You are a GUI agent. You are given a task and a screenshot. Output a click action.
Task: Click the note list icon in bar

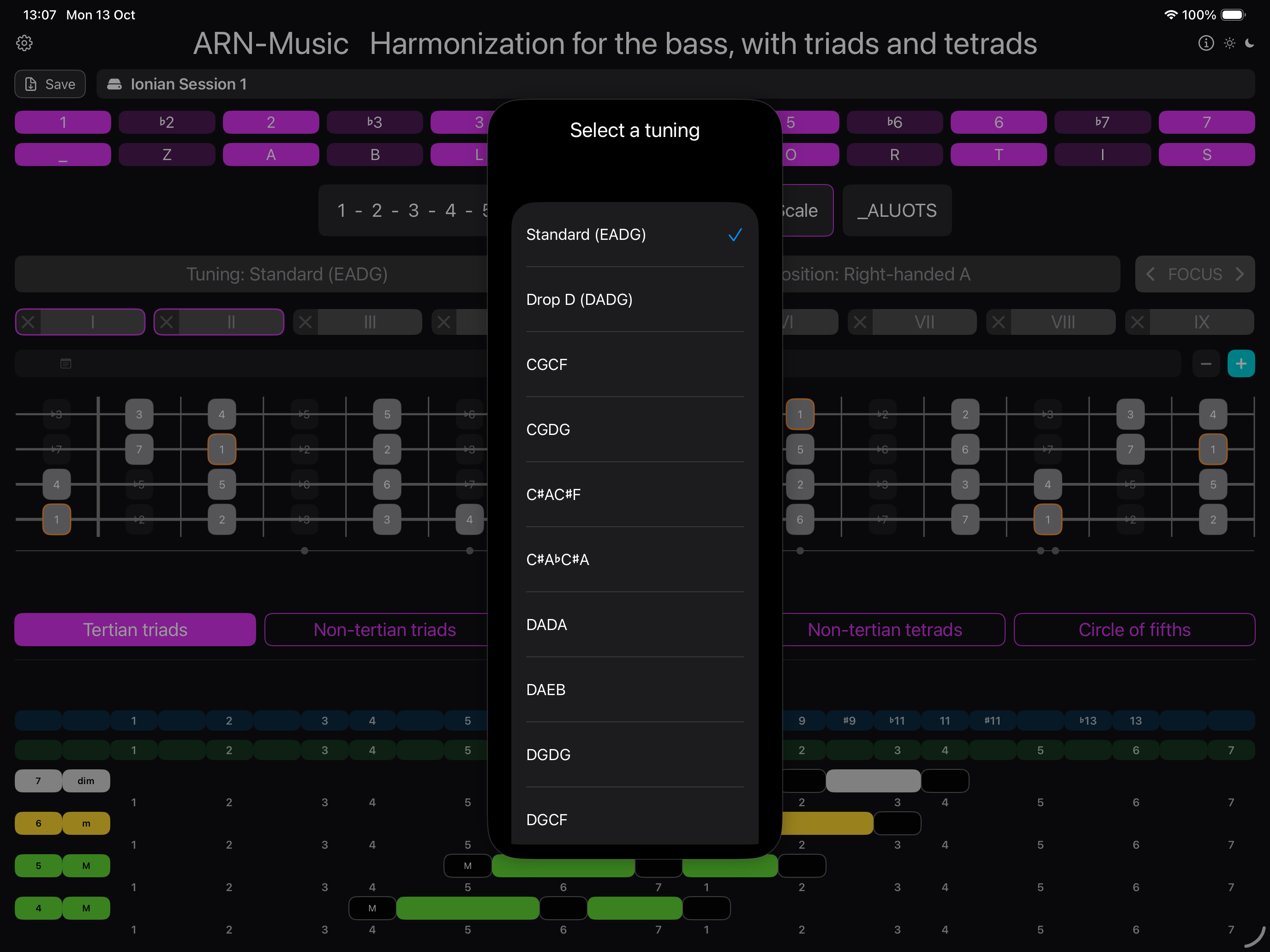[66, 364]
